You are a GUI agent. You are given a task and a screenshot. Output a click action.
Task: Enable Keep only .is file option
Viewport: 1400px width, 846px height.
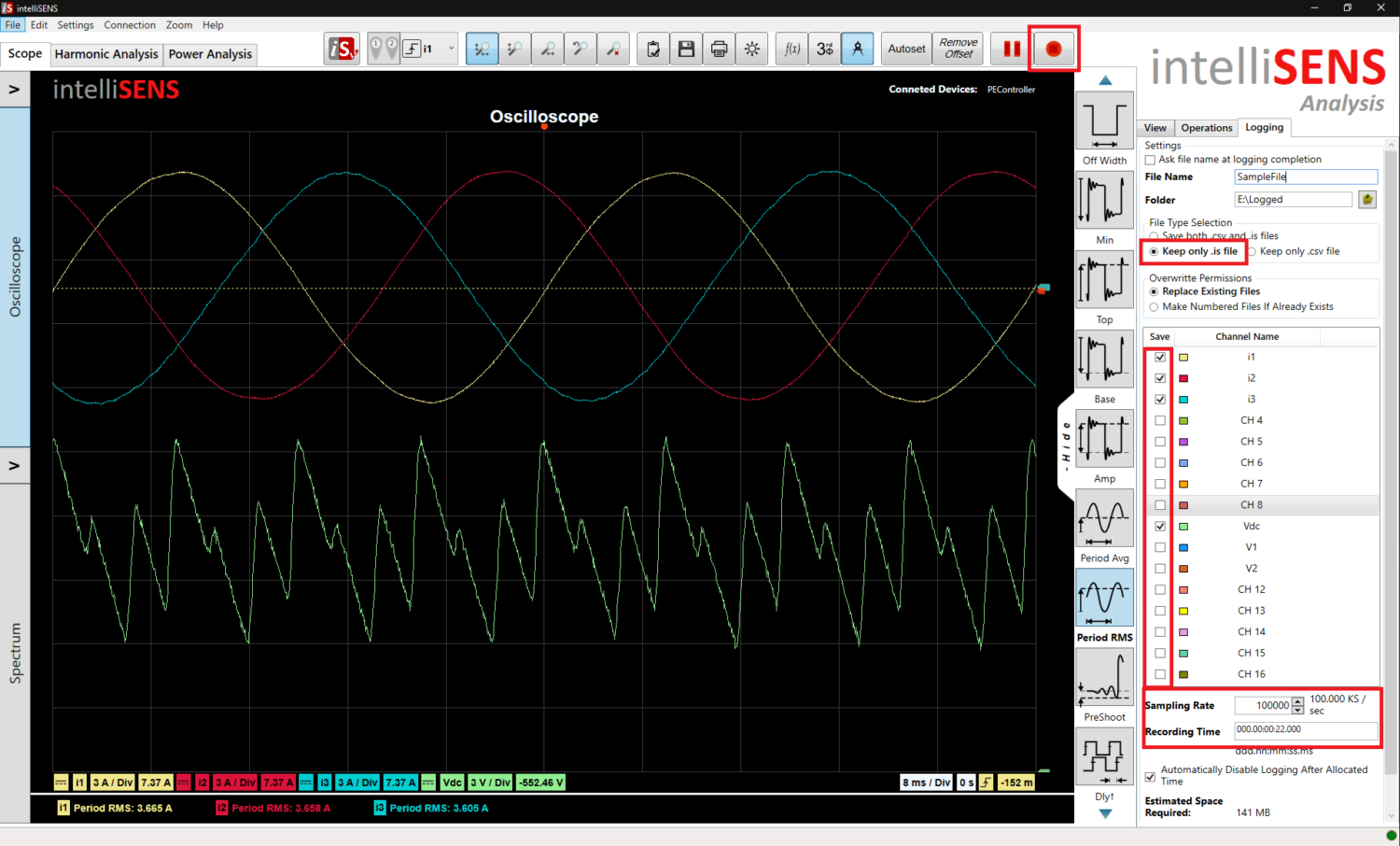point(1154,251)
